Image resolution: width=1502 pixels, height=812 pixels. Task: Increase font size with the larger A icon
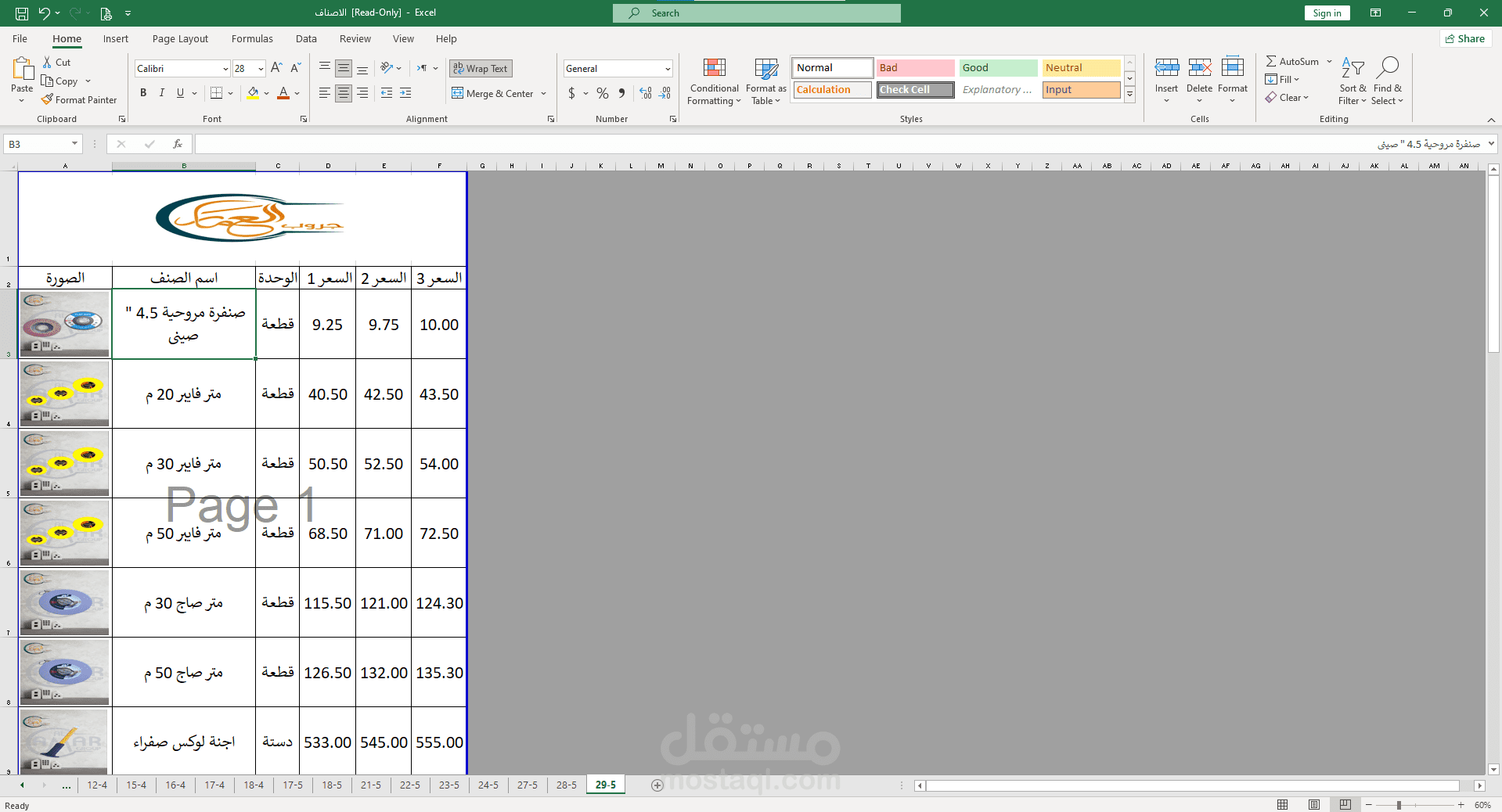pyautogui.click(x=276, y=68)
